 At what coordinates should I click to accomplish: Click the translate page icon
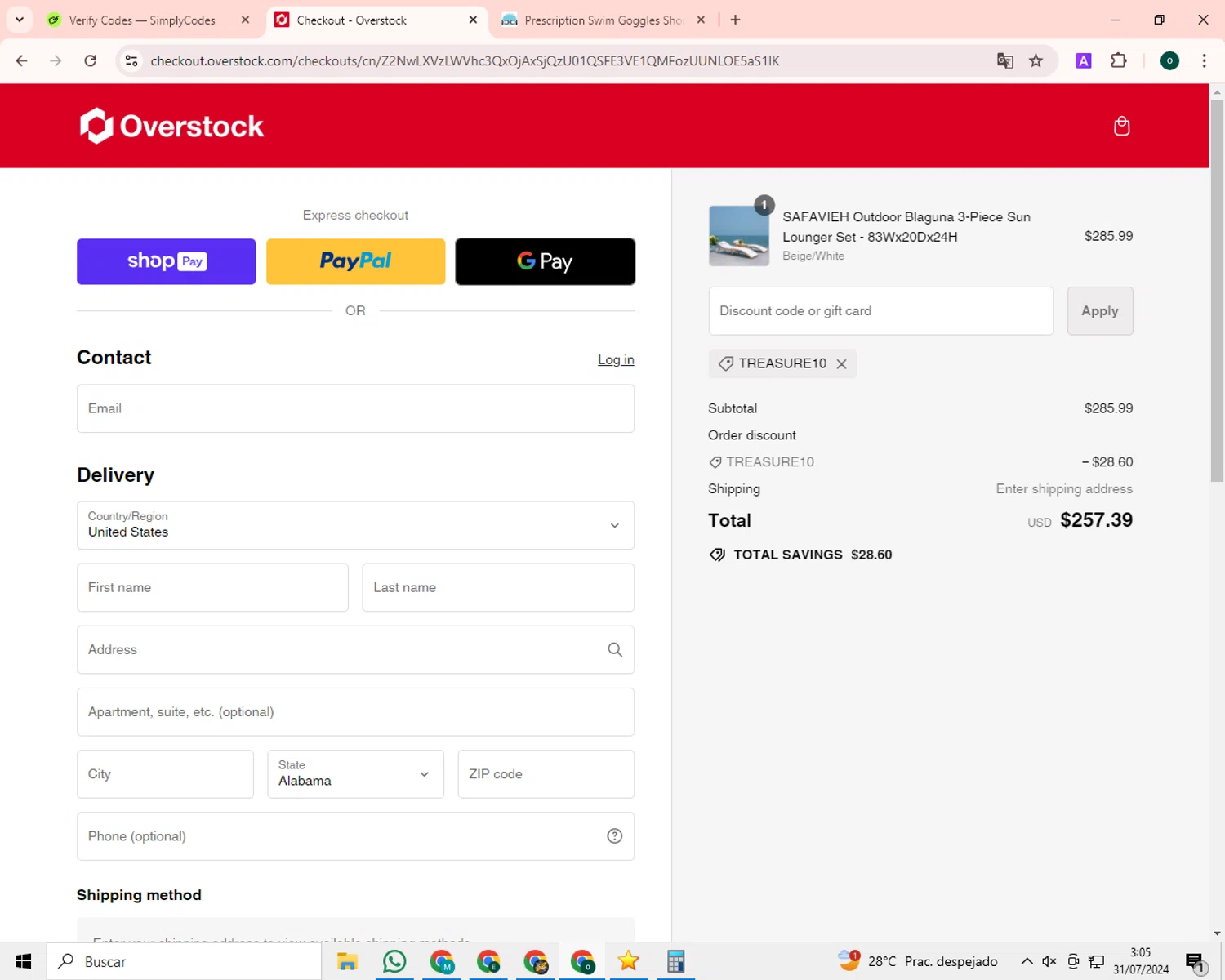point(1005,60)
